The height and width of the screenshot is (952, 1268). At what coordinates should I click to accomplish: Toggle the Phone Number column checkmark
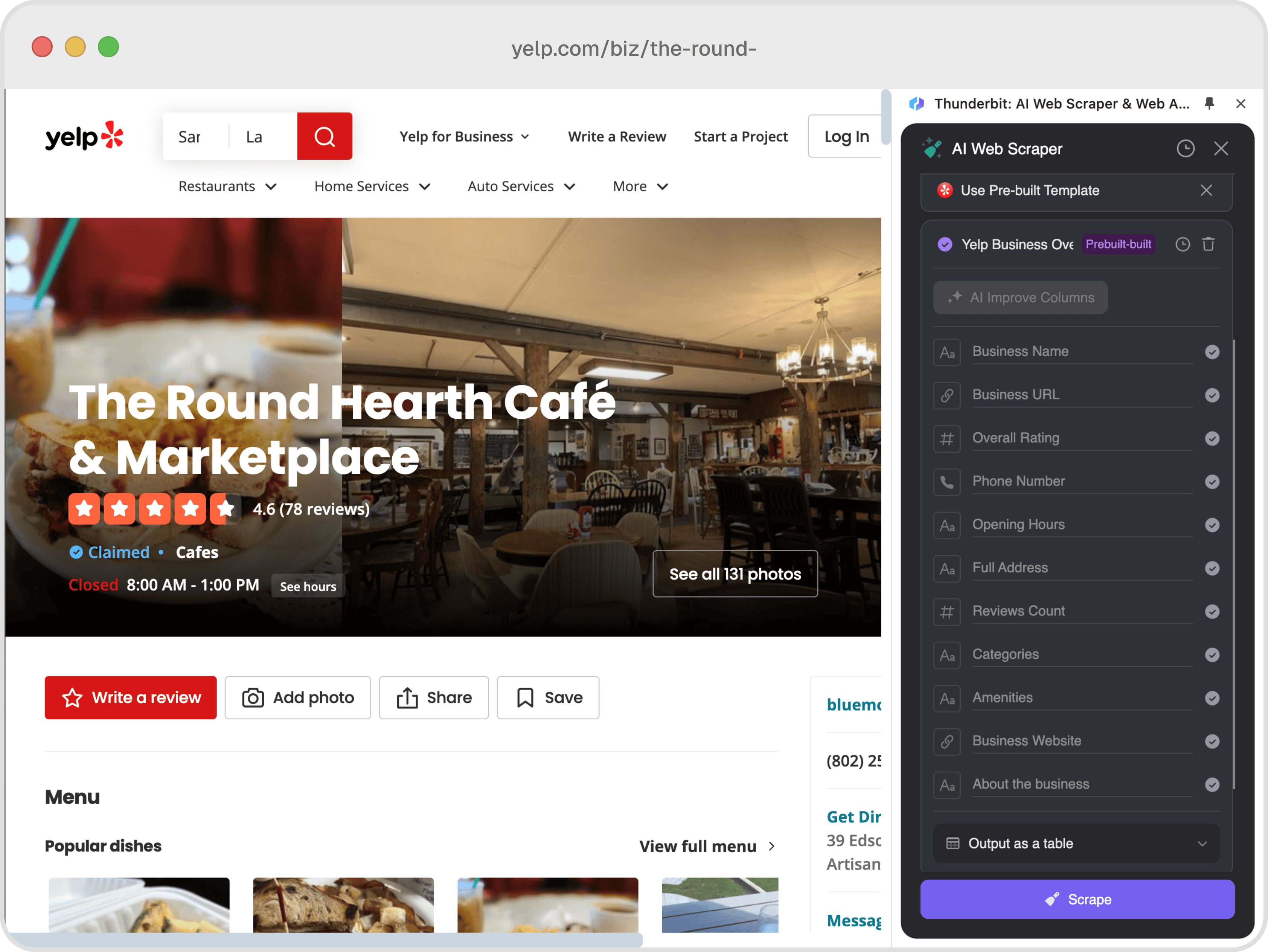coord(1212,482)
